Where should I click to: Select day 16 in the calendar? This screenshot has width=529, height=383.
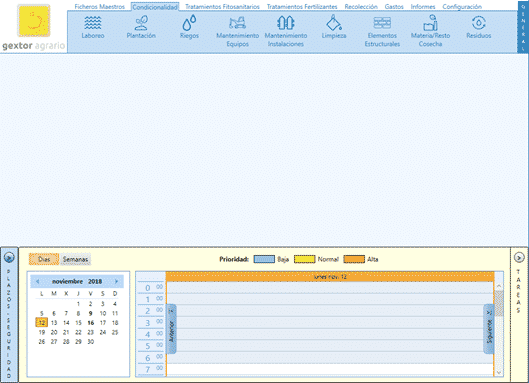tap(90, 323)
